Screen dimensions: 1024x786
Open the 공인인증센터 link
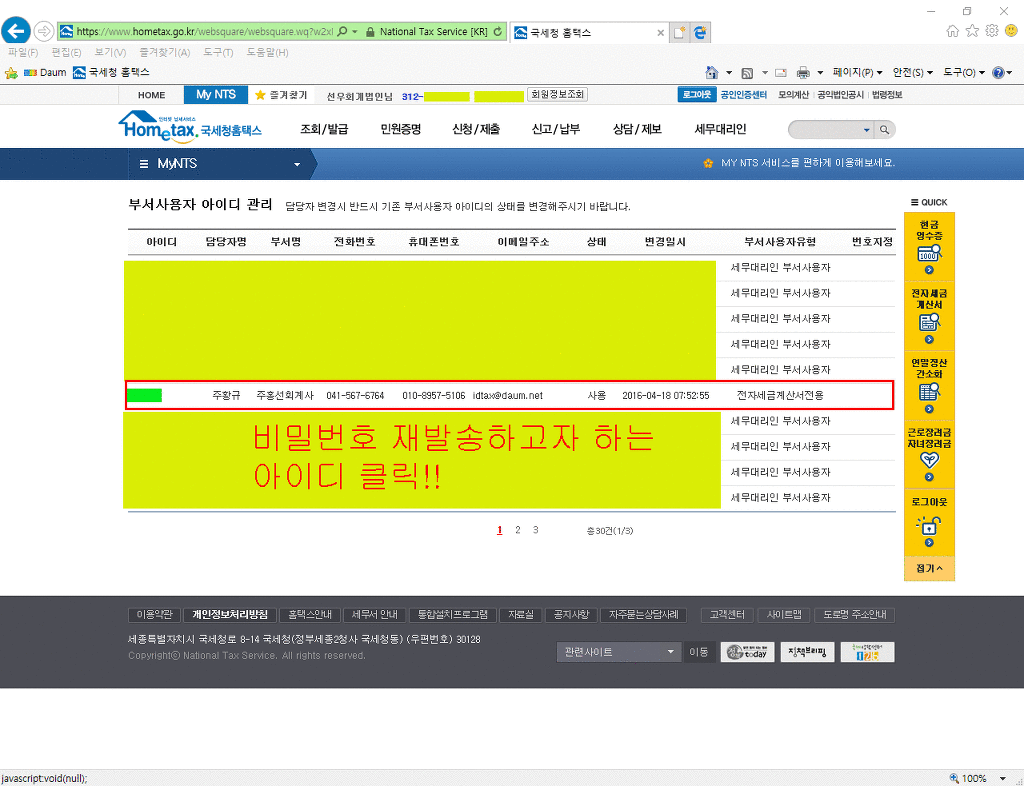pyautogui.click(x=743, y=95)
